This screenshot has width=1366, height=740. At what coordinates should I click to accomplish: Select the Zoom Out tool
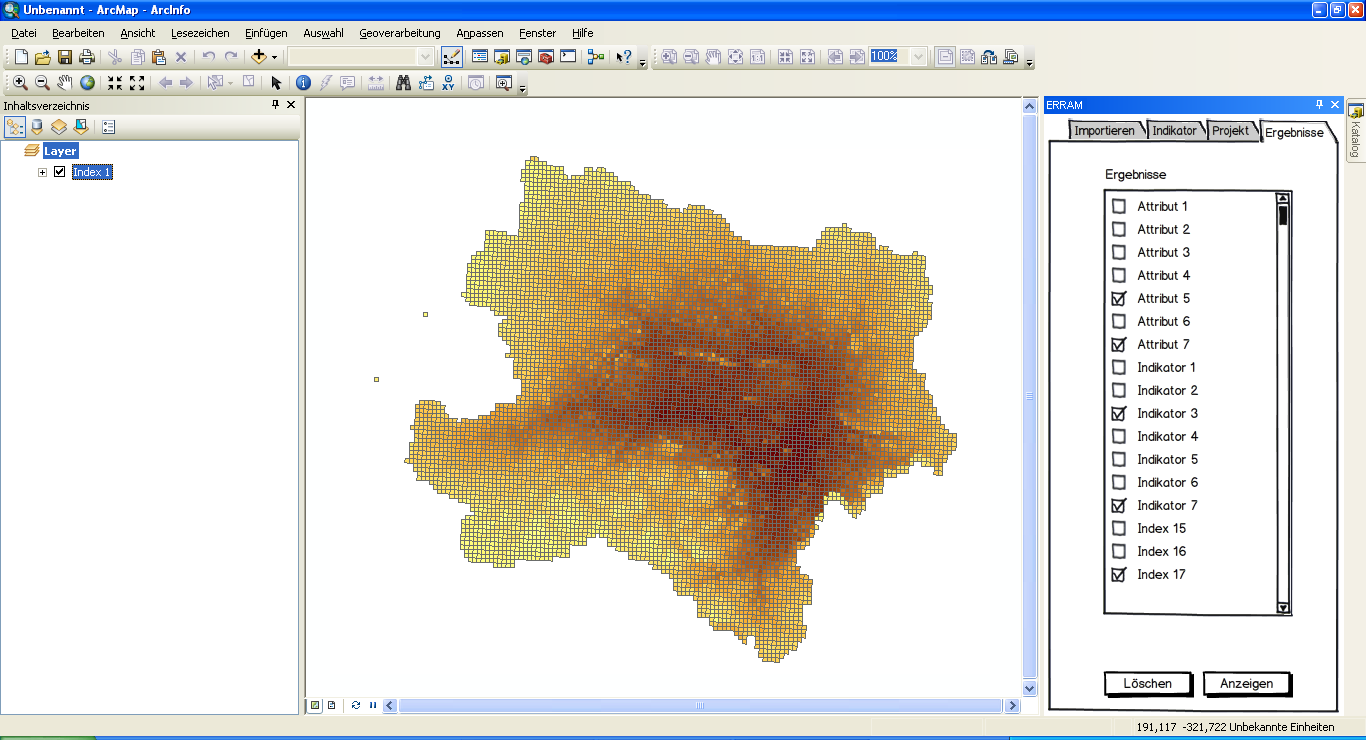click(42, 83)
